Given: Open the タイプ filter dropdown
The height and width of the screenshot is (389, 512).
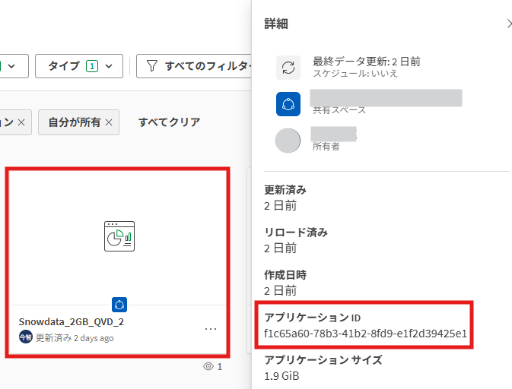Looking at the screenshot, I should (x=79, y=66).
